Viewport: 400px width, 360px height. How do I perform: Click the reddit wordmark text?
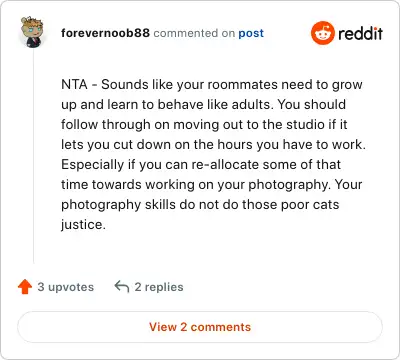360,33
